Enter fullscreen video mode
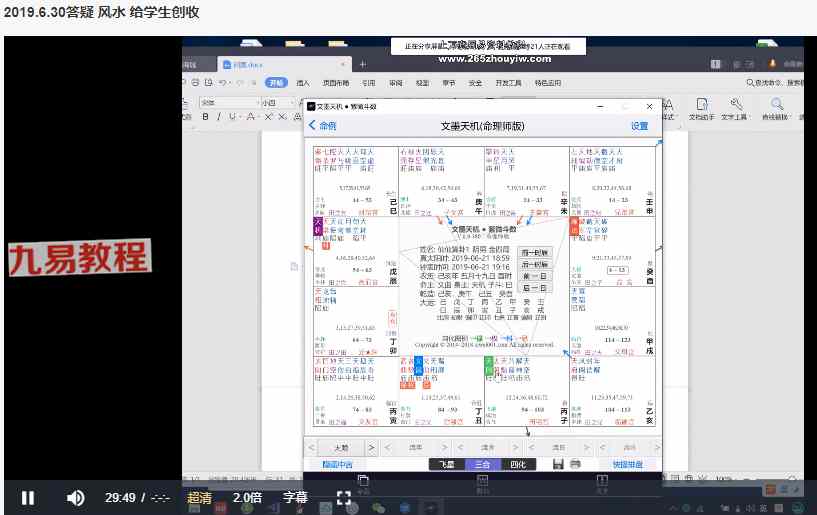Image resolution: width=817 pixels, height=515 pixels. tap(343, 497)
